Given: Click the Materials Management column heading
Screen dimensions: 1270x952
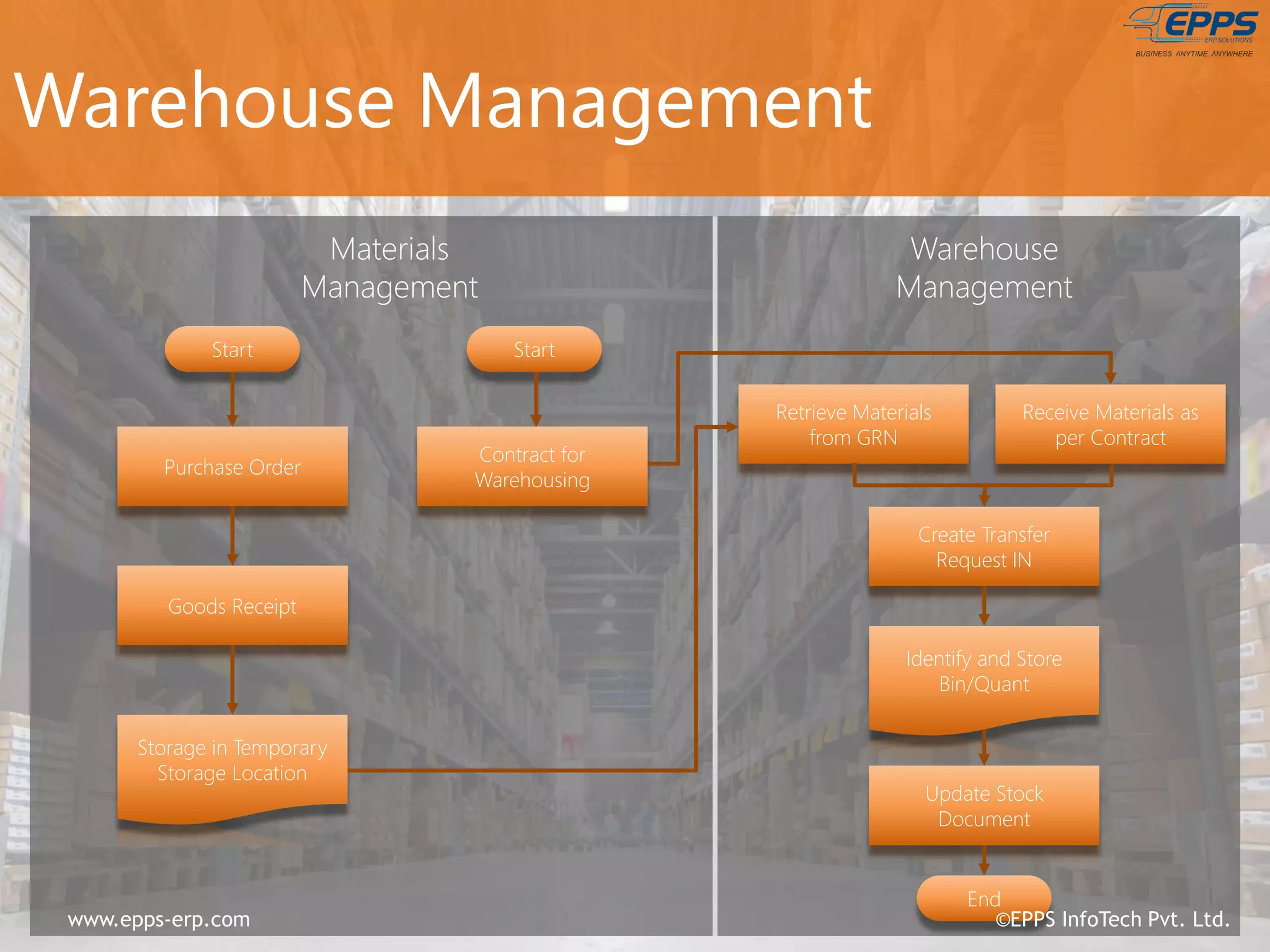Looking at the screenshot, I should (x=389, y=268).
